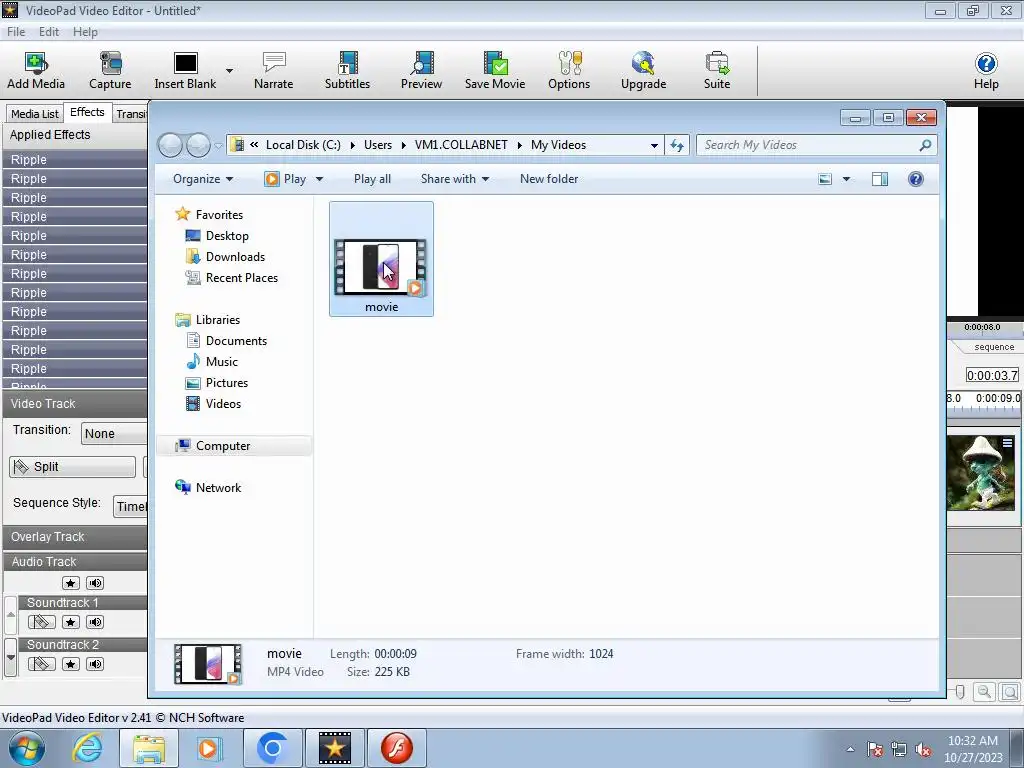The image size is (1024, 768).
Task: Open VideoPad Help icon
Action: (985, 71)
